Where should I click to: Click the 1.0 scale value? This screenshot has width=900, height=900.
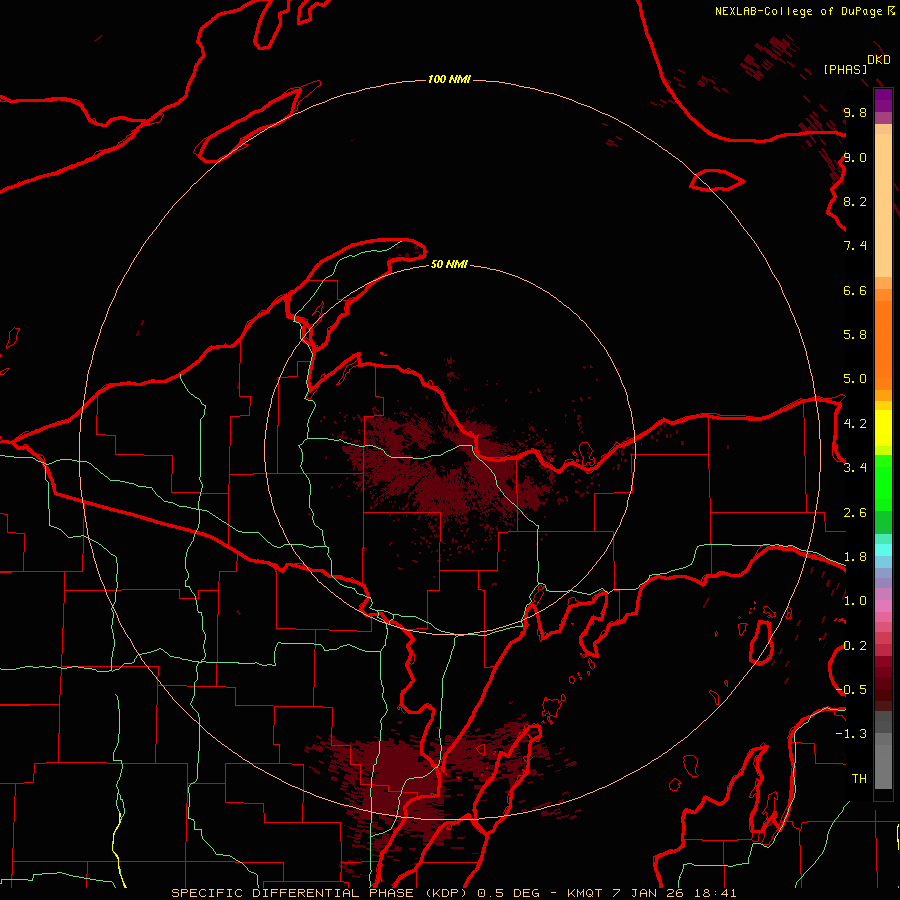pos(855,601)
